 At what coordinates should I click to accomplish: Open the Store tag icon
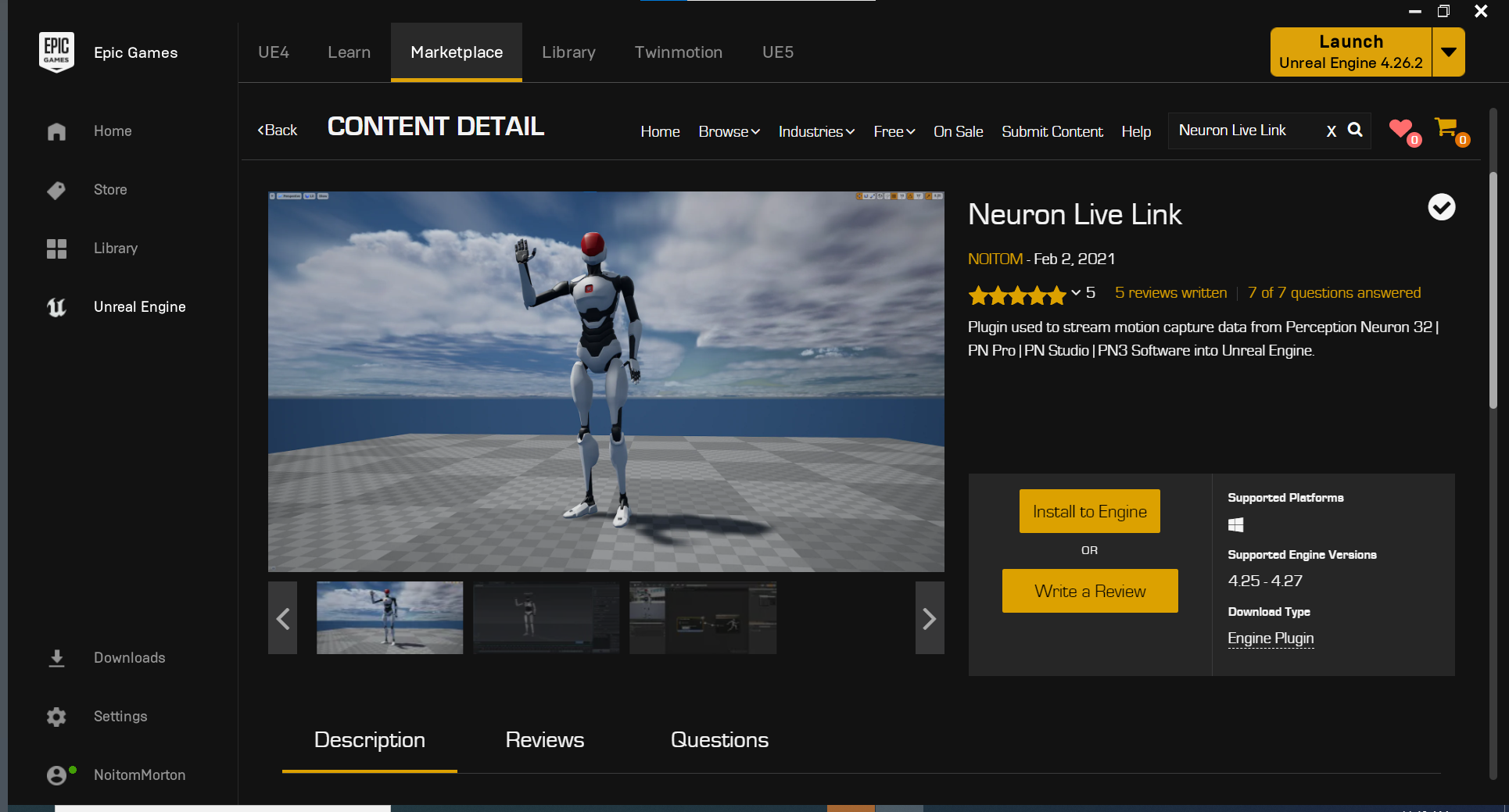[56, 190]
